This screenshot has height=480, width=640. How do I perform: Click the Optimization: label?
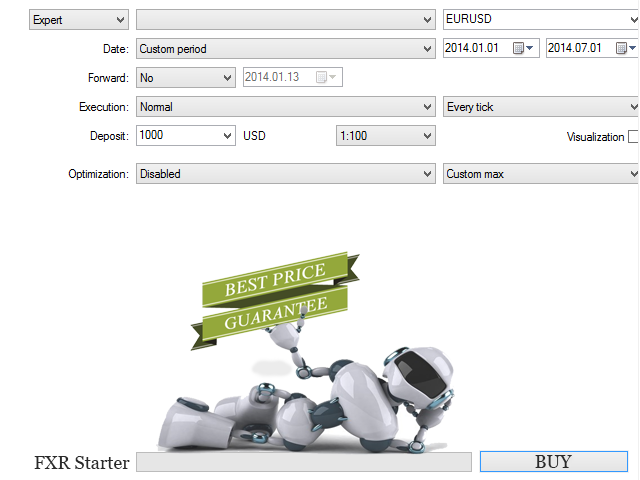click(98, 174)
